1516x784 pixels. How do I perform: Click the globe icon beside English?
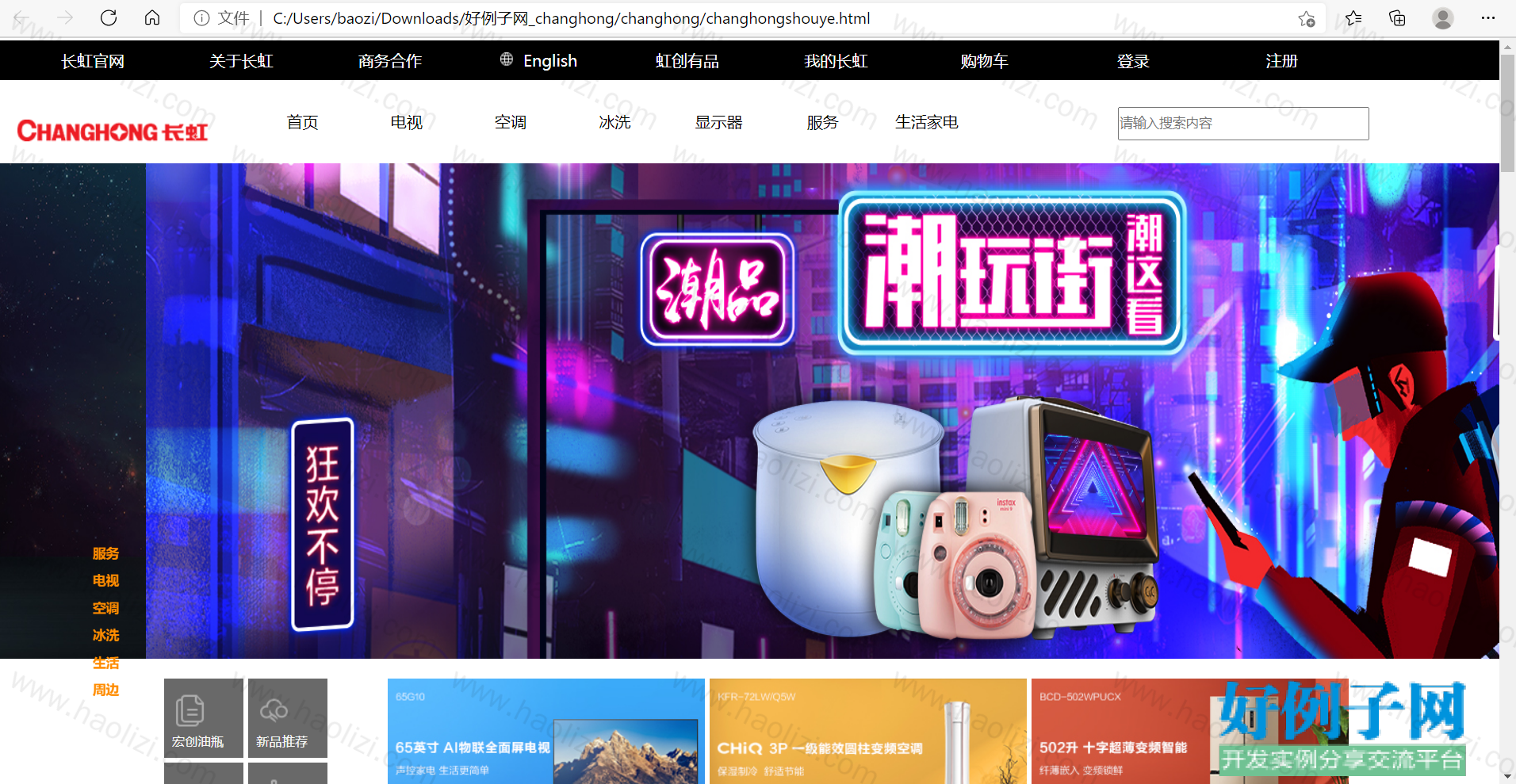[x=507, y=59]
